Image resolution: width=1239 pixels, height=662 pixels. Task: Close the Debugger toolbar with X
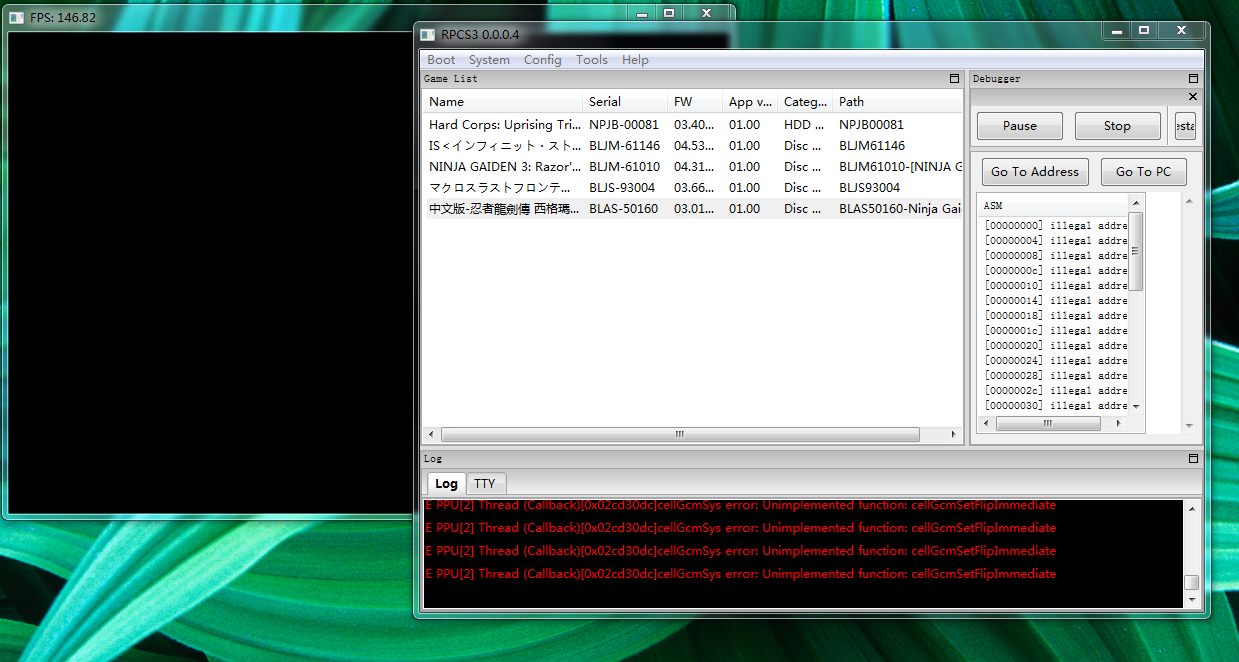[1192, 97]
